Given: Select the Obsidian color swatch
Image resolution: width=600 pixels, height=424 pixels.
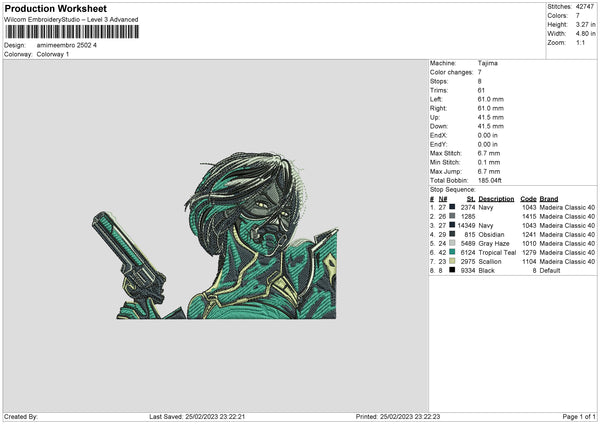Looking at the screenshot, I should 452,234.
